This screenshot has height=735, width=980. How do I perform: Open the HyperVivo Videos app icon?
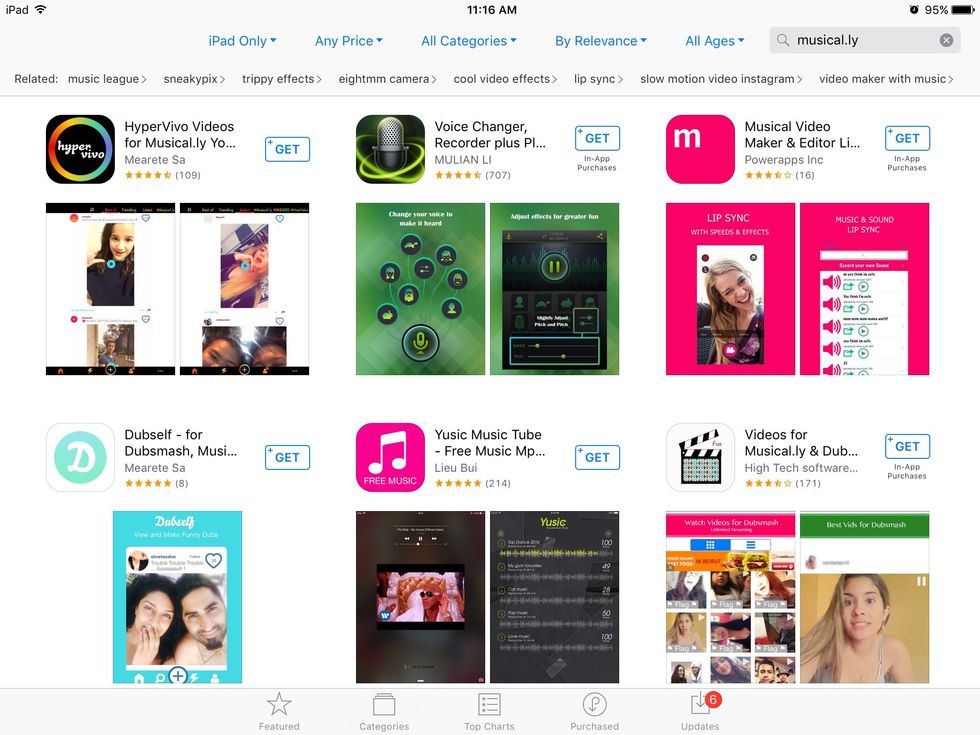click(x=80, y=149)
